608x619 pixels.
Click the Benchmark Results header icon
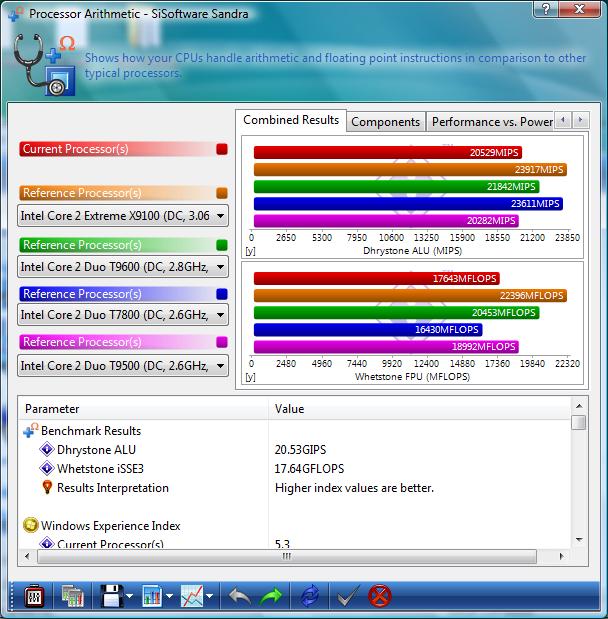(31, 430)
